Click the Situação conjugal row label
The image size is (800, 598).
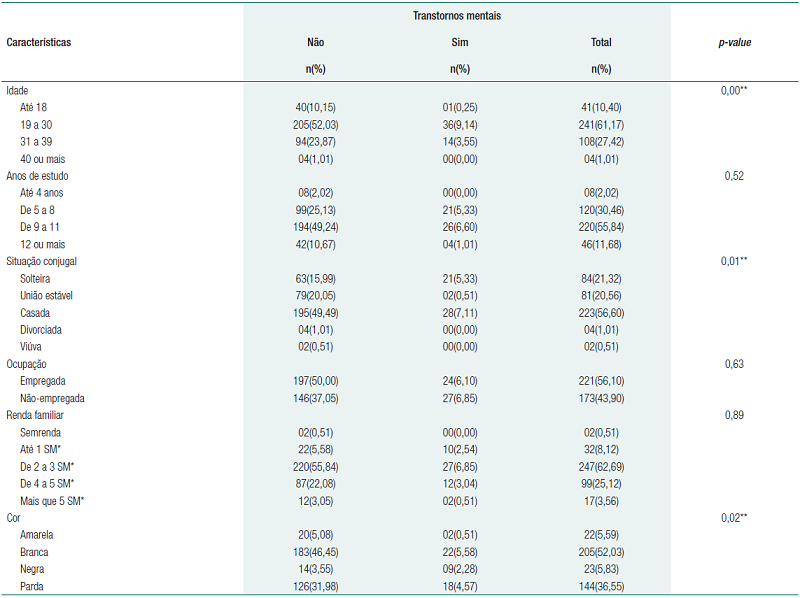(41, 261)
